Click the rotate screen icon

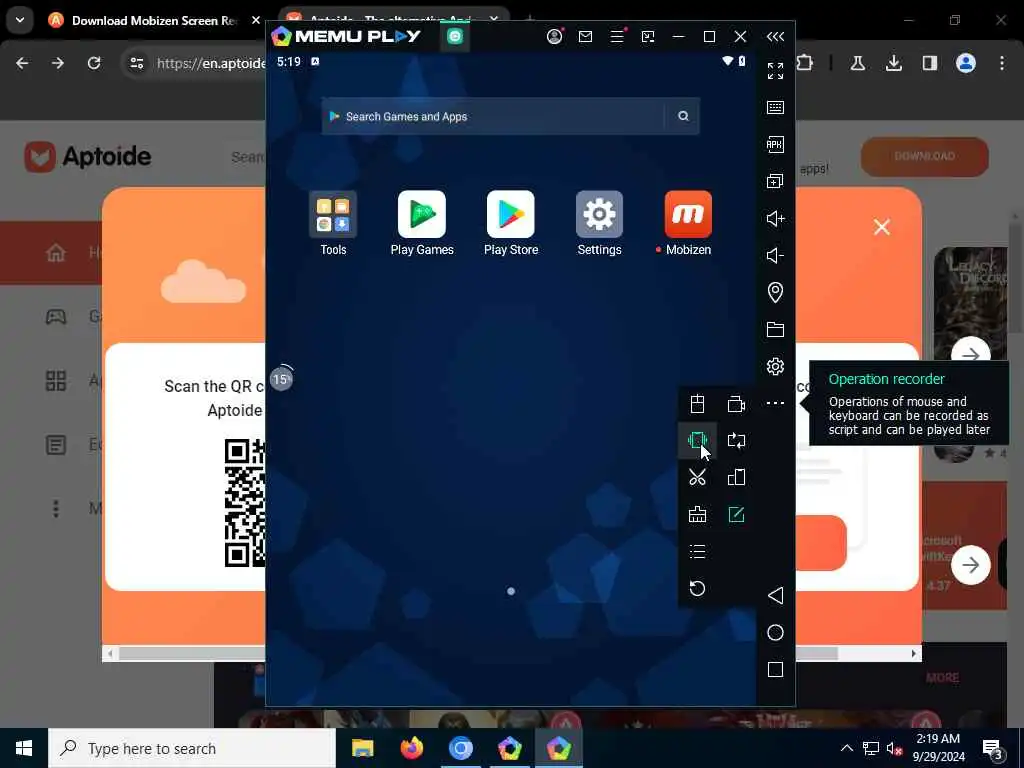coord(737,441)
